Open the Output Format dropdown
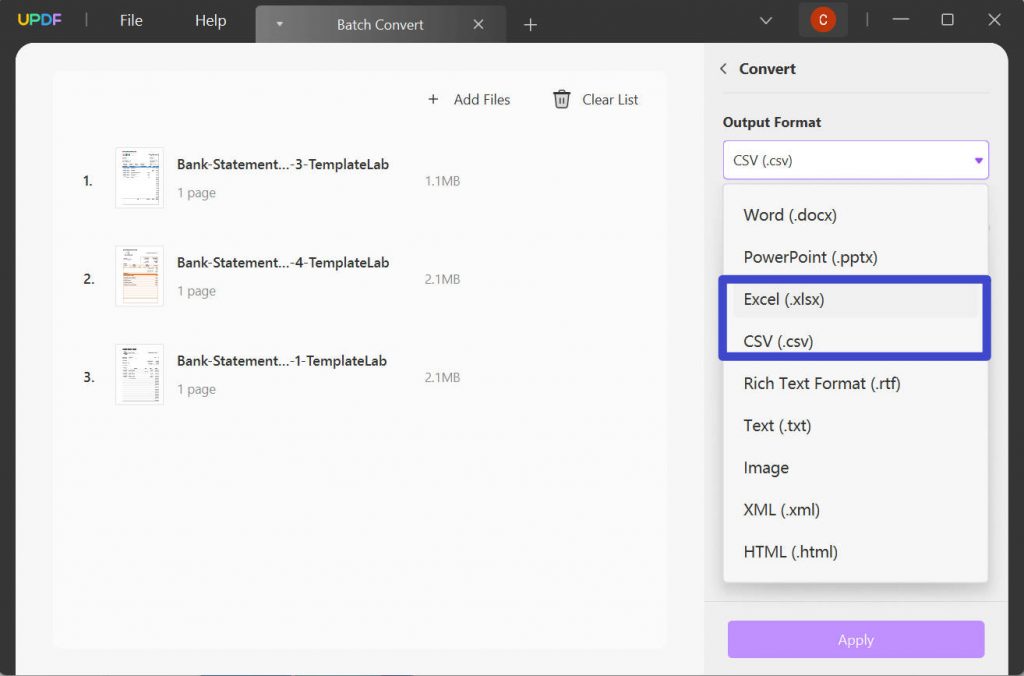1024x676 pixels. click(855, 160)
